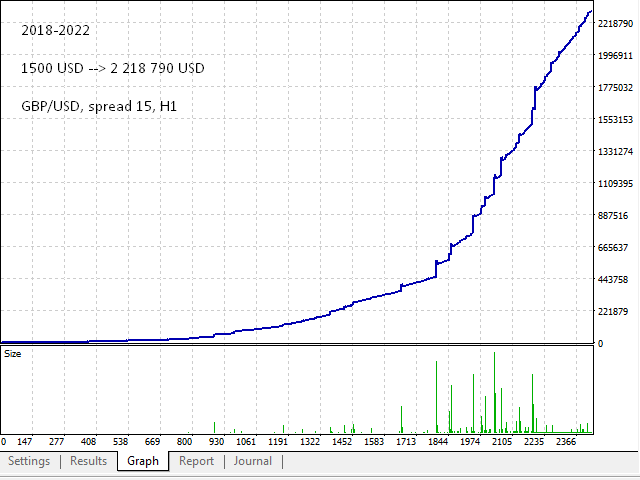Click the Size label in volume panel
Viewport: 640px width, 480px height.
click(13, 353)
